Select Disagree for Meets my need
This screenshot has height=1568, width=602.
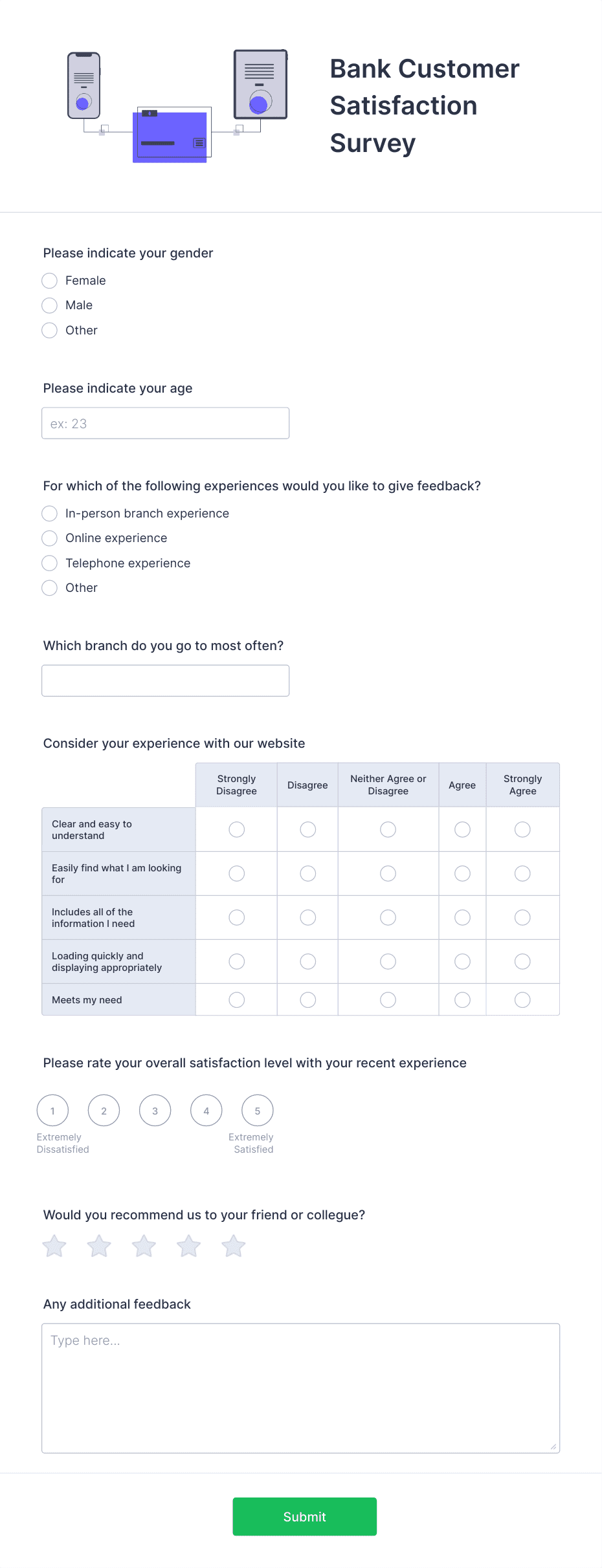pyautogui.click(x=307, y=999)
